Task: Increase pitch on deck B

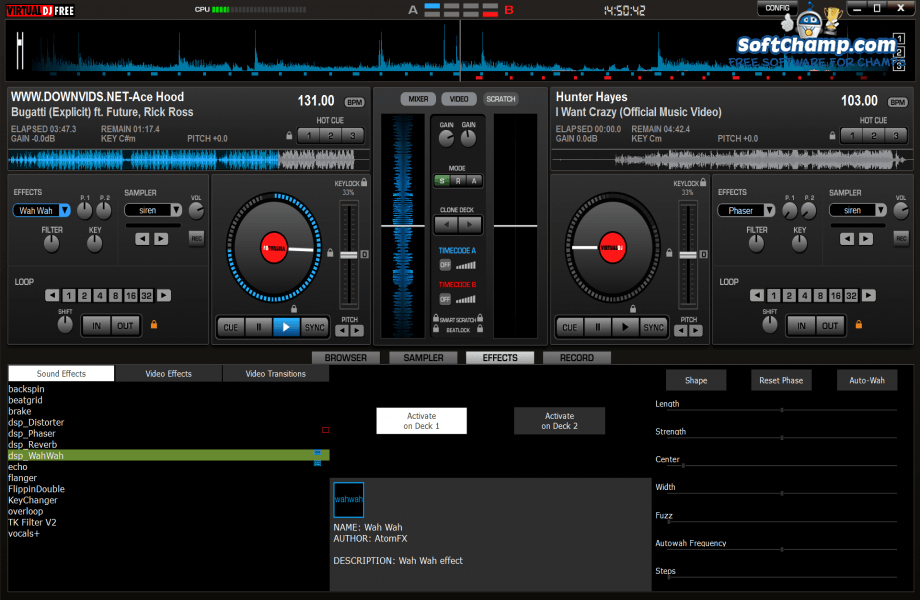Action: point(695,331)
